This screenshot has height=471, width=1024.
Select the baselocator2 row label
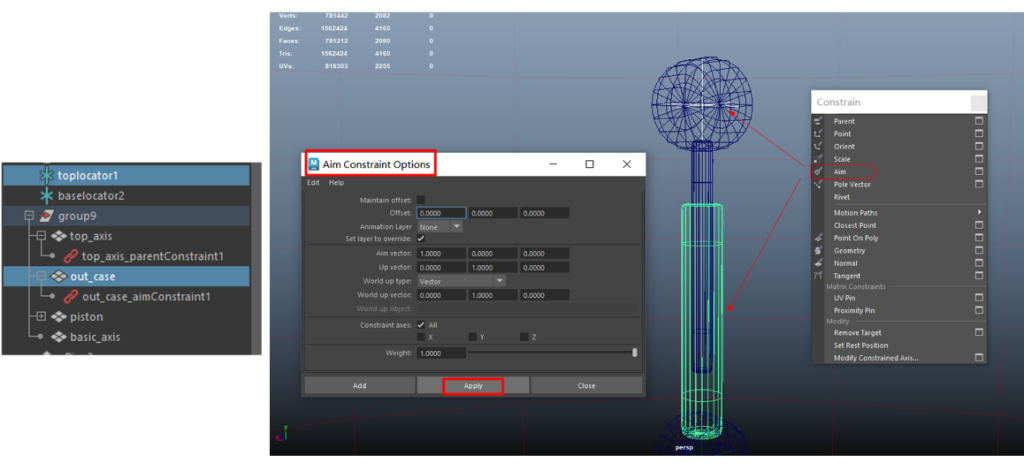coord(91,196)
